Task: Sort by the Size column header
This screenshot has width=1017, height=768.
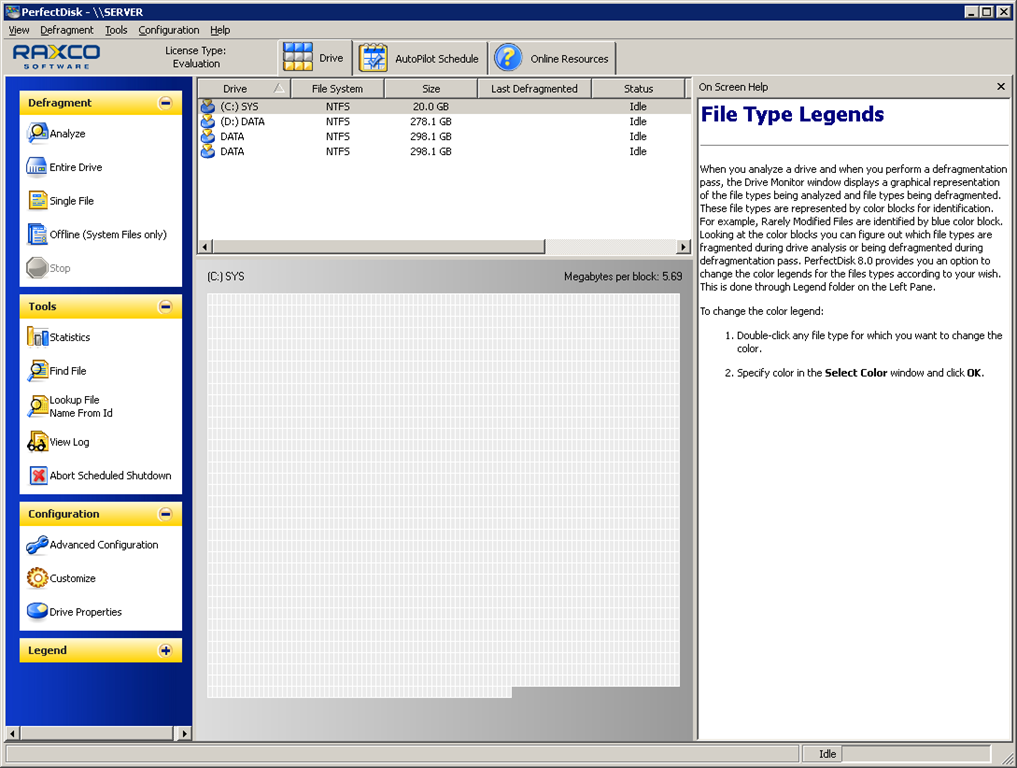Action: tap(431, 89)
